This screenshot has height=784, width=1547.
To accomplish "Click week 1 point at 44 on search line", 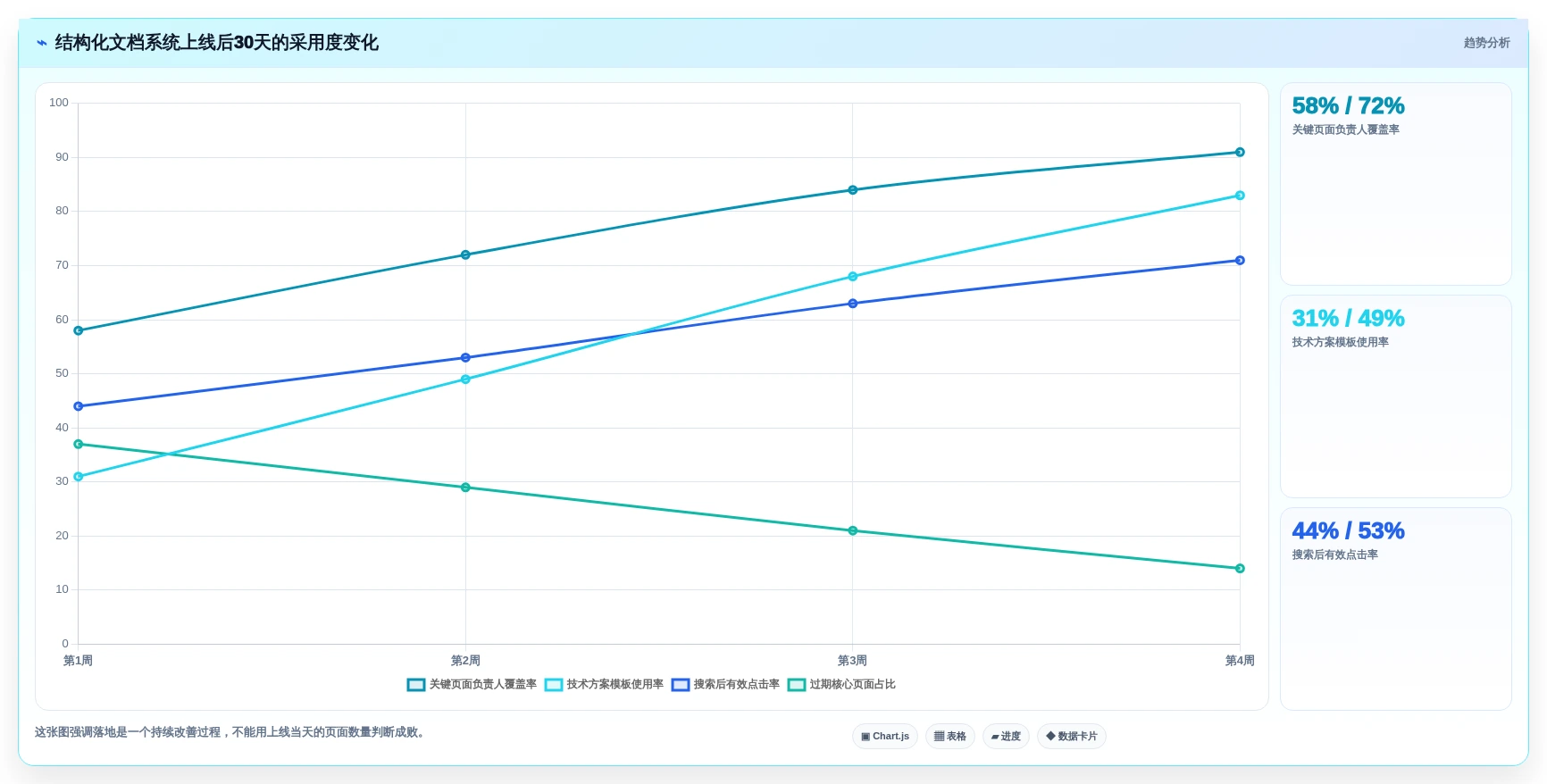I will pos(79,406).
